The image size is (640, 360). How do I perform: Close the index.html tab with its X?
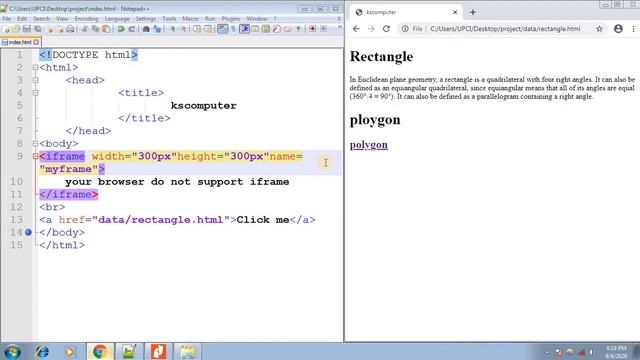tap(36, 42)
